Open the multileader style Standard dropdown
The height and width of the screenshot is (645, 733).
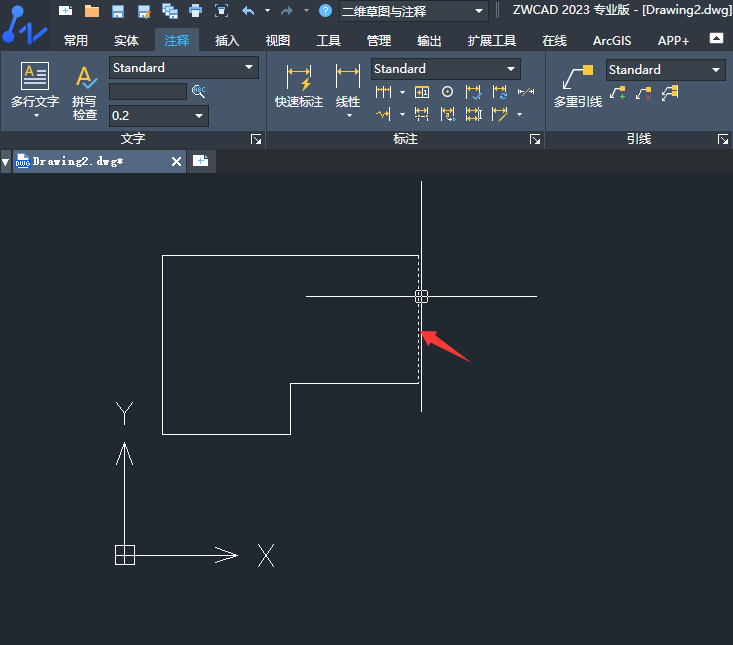[x=666, y=70]
